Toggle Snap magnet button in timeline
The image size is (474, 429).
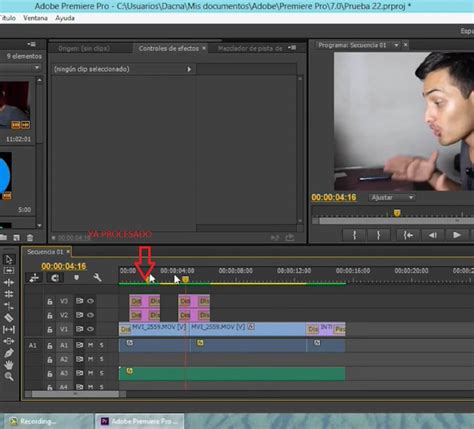(x=55, y=277)
